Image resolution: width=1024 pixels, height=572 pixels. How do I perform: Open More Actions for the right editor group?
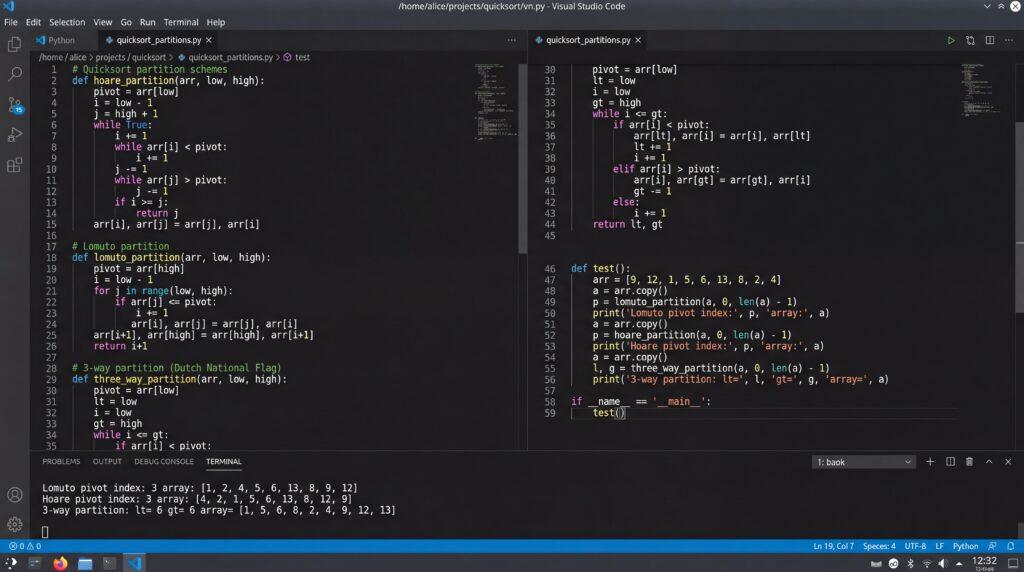[x=1009, y=40]
